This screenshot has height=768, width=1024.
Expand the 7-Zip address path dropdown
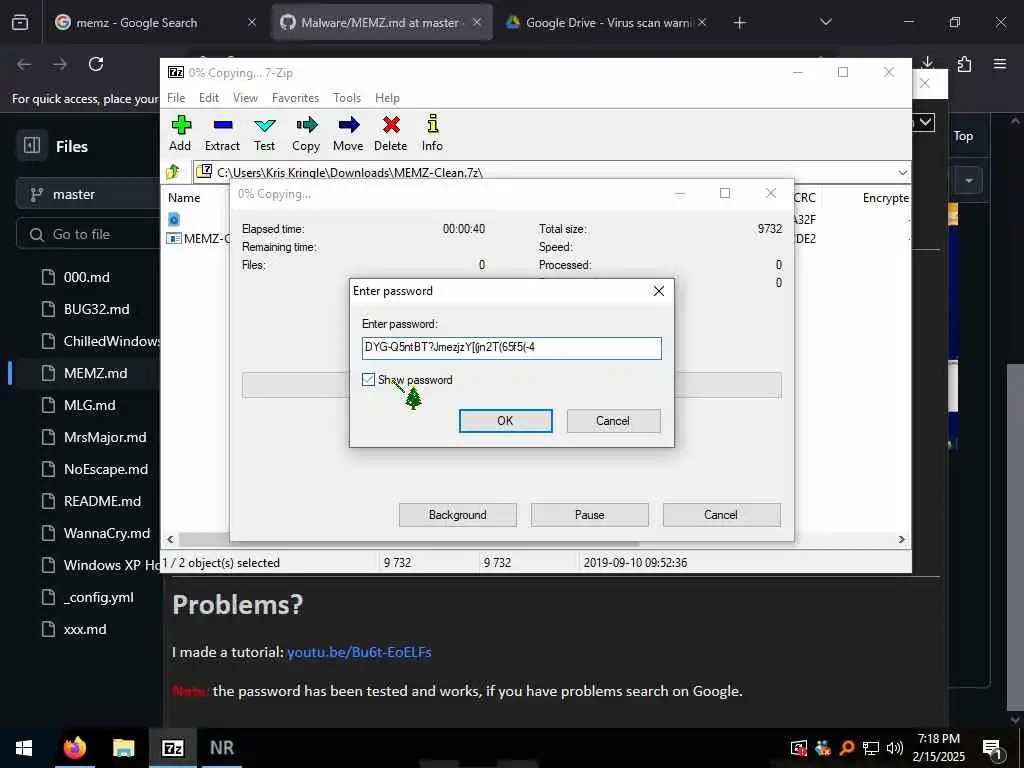(903, 172)
